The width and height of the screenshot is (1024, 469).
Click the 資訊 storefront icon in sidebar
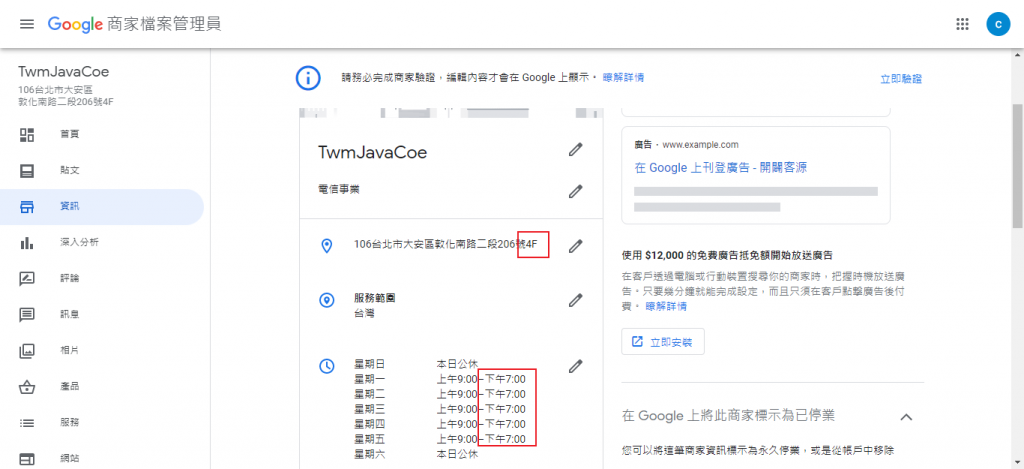pos(27,207)
